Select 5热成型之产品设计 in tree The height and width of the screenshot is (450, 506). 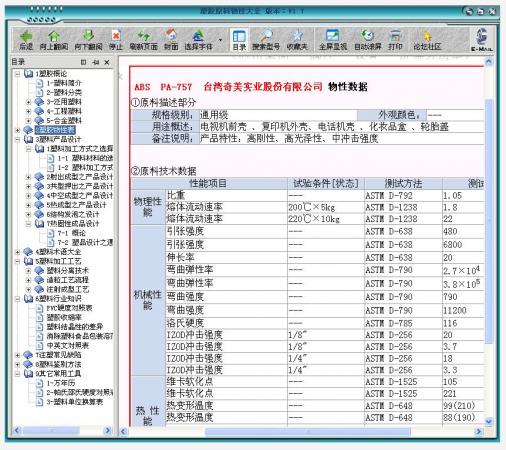[x=76, y=205]
